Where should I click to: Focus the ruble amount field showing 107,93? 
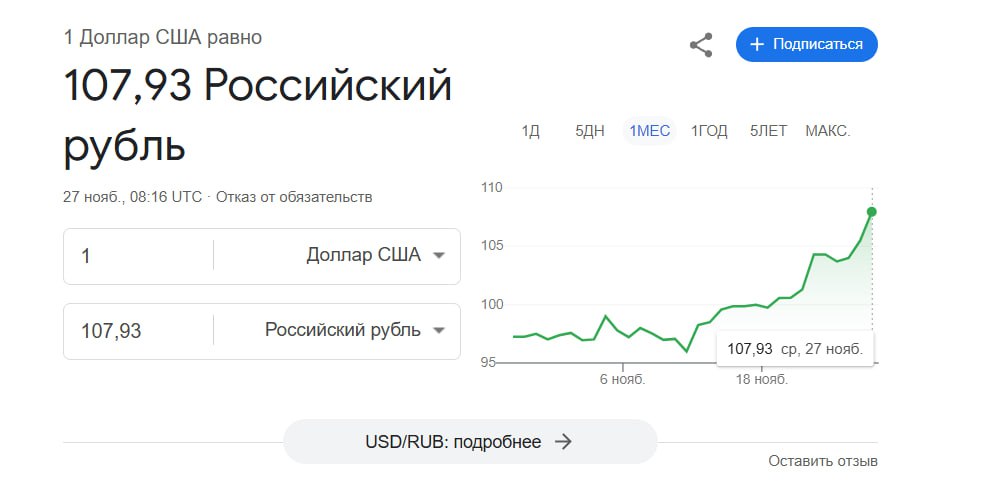(x=138, y=330)
